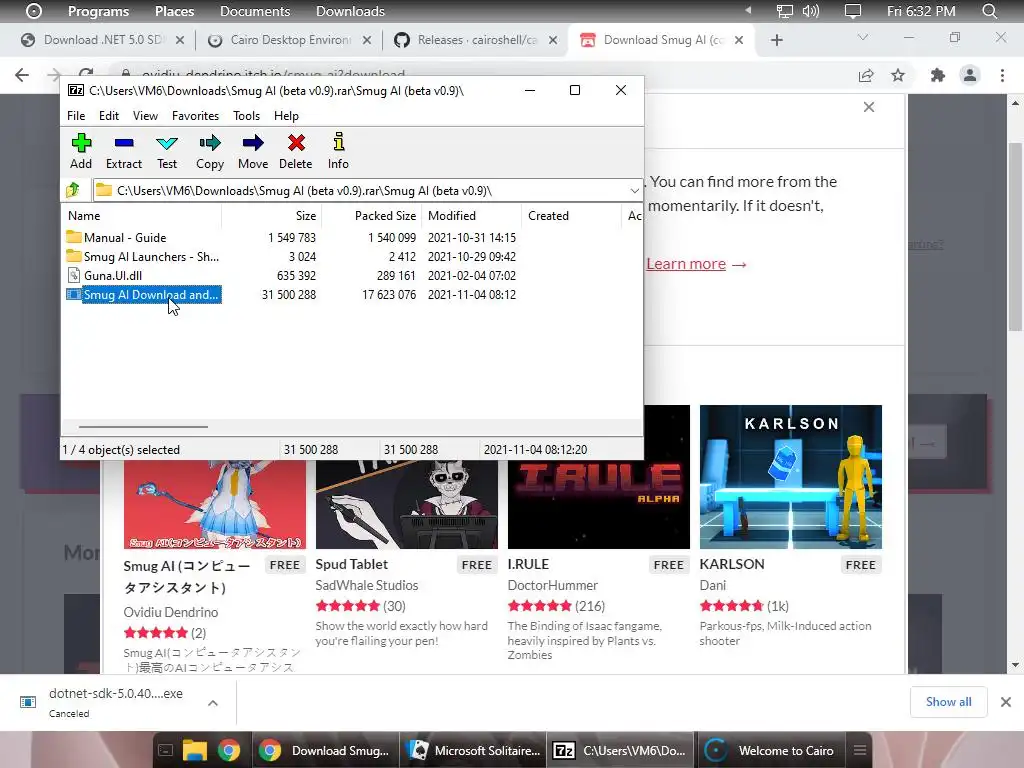The height and width of the screenshot is (768, 1024).
Task: Click the Extract toolbar icon
Action: pyautogui.click(x=123, y=152)
